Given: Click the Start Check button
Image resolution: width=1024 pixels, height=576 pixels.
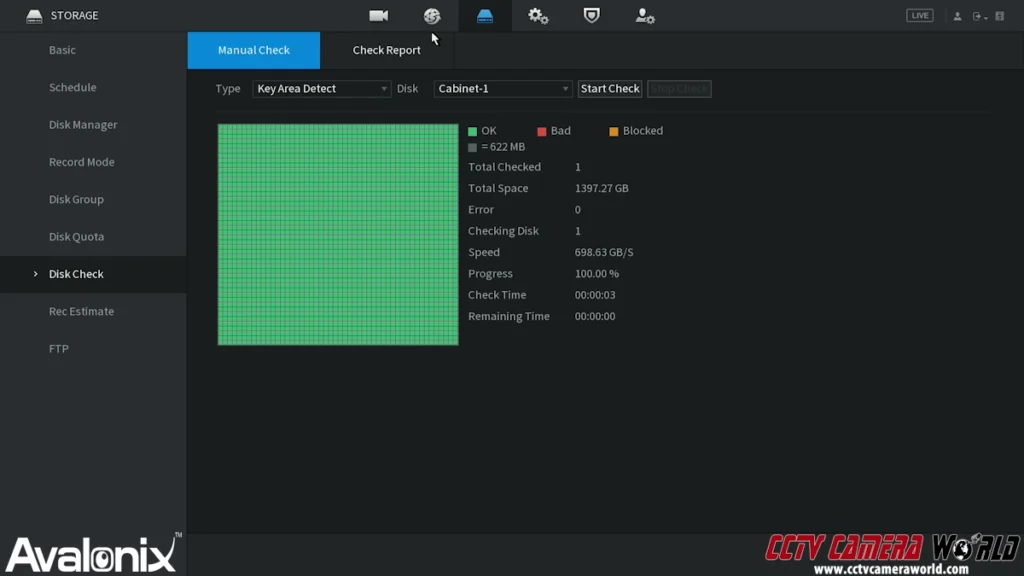Looking at the screenshot, I should click(x=610, y=89).
